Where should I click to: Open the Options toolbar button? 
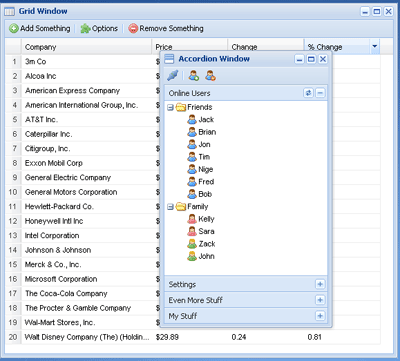click(x=99, y=28)
